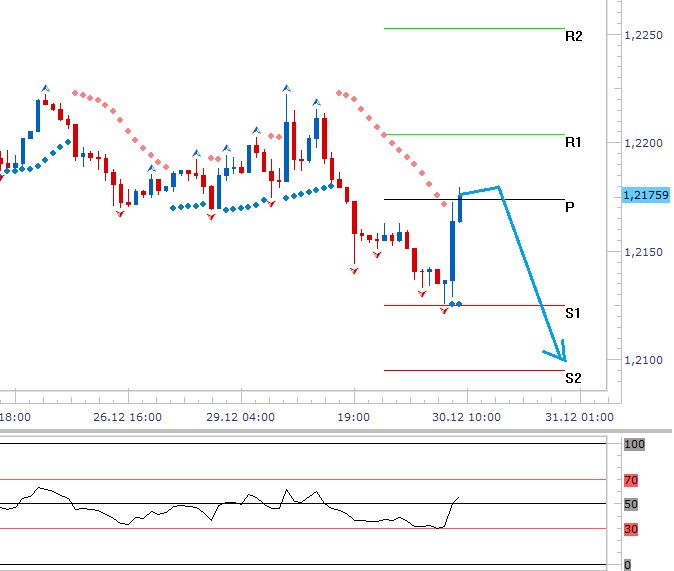Select the 29.12 04:00 time axis label
The height and width of the screenshot is (571, 674).
click(238, 417)
